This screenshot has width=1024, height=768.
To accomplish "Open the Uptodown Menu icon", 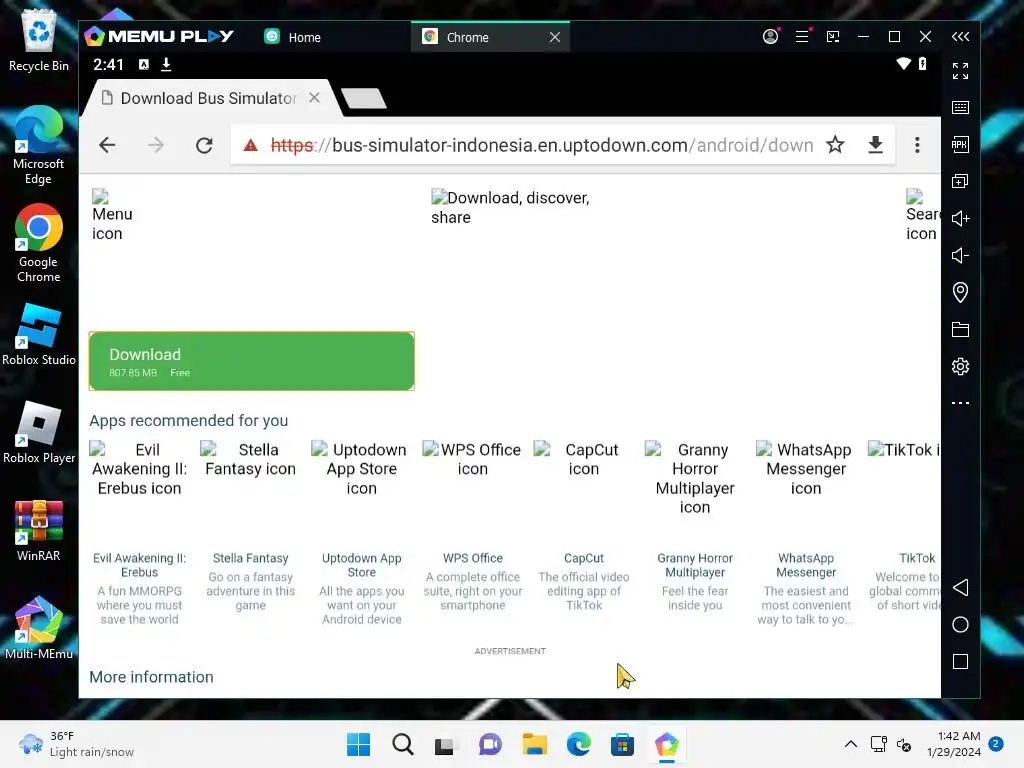I will tap(112, 216).
